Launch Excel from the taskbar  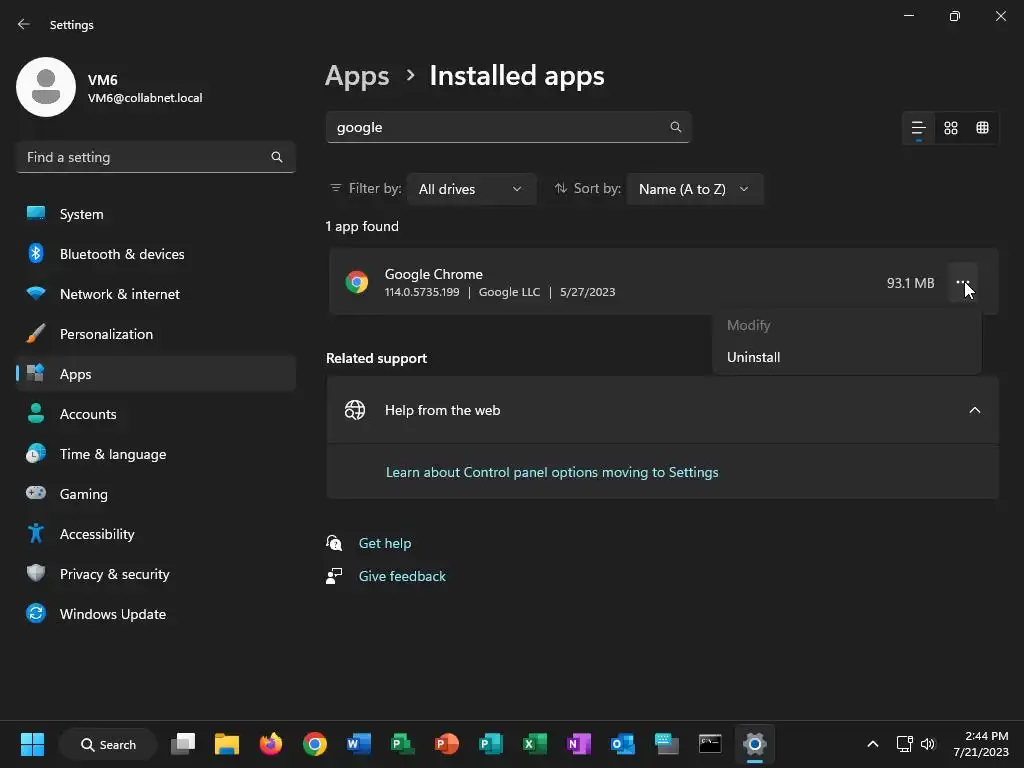535,744
